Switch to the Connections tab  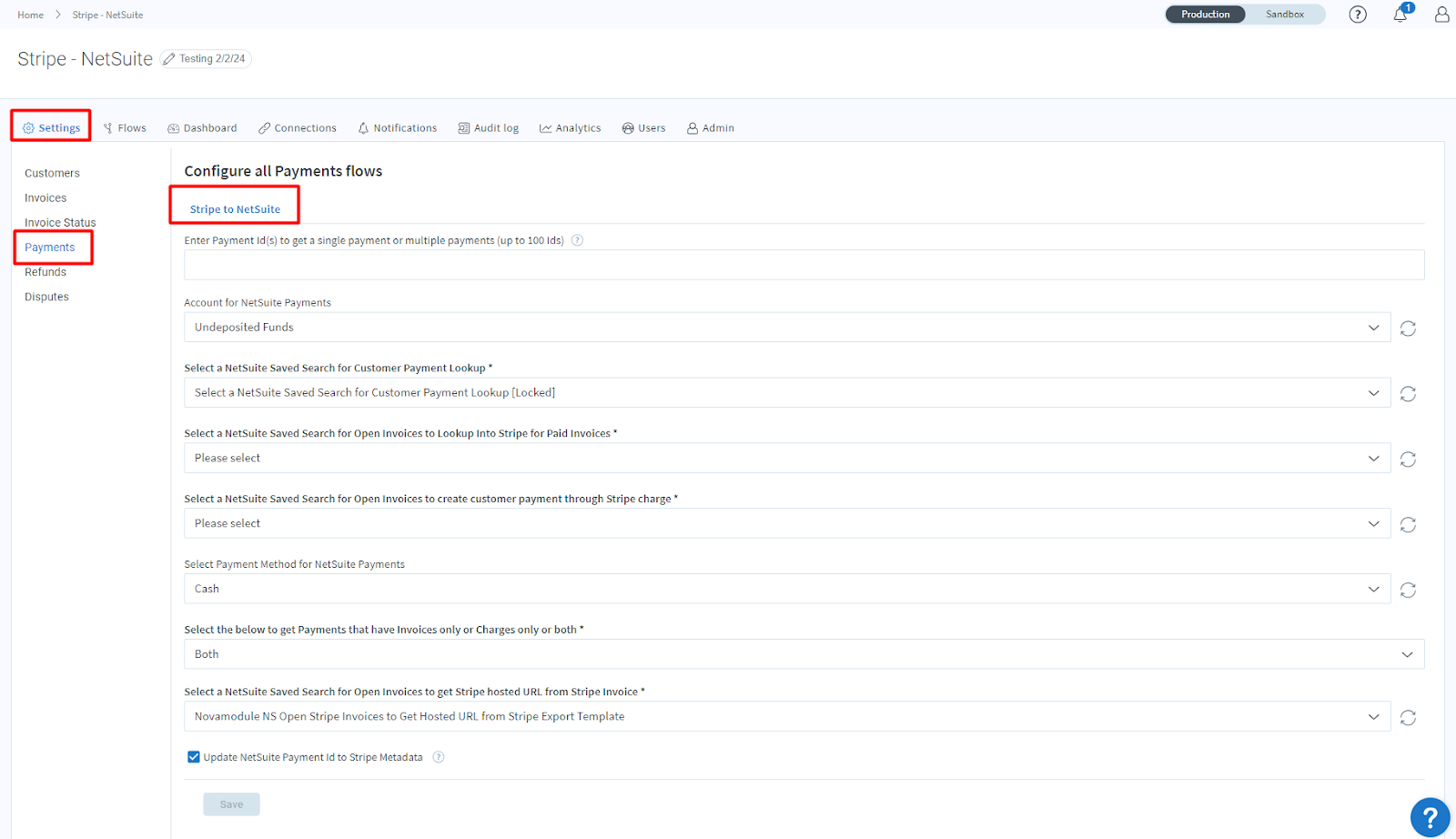(x=298, y=128)
